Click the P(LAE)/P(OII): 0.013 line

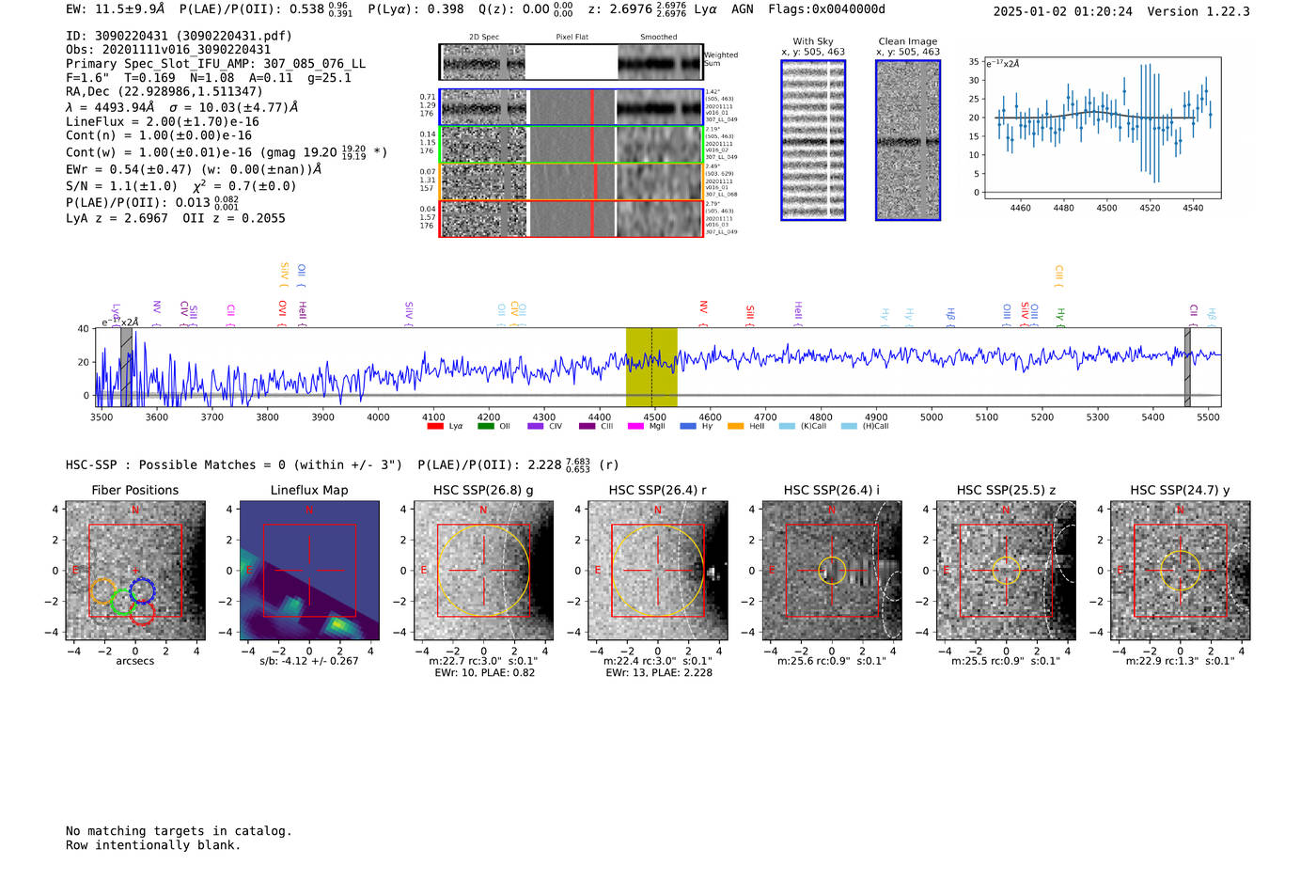coord(152,202)
